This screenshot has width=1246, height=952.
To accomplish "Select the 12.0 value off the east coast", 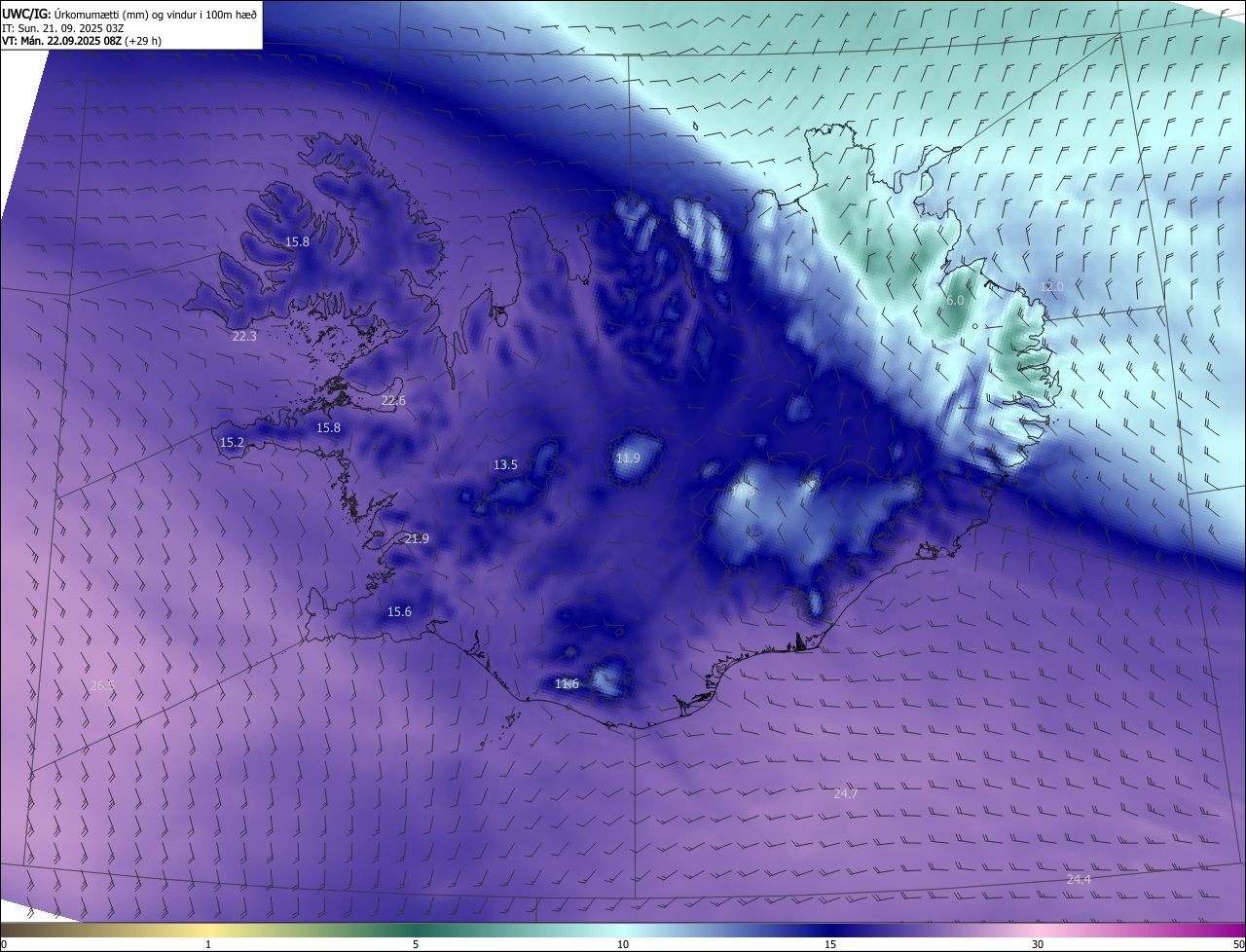I will (1051, 286).
